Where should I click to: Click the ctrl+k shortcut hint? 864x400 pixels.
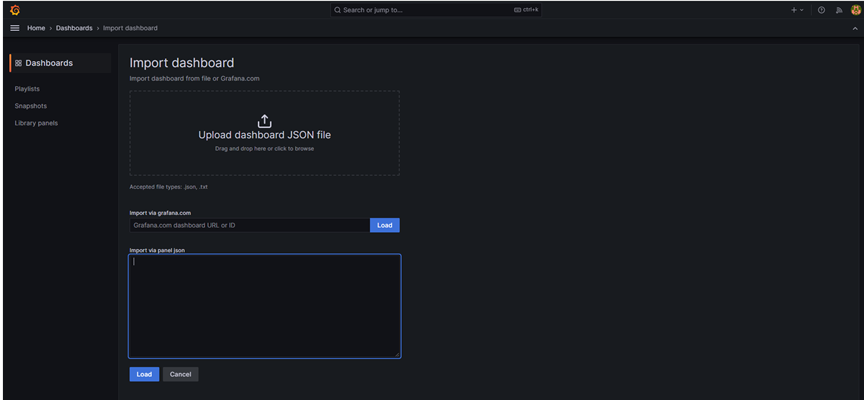tap(526, 10)
